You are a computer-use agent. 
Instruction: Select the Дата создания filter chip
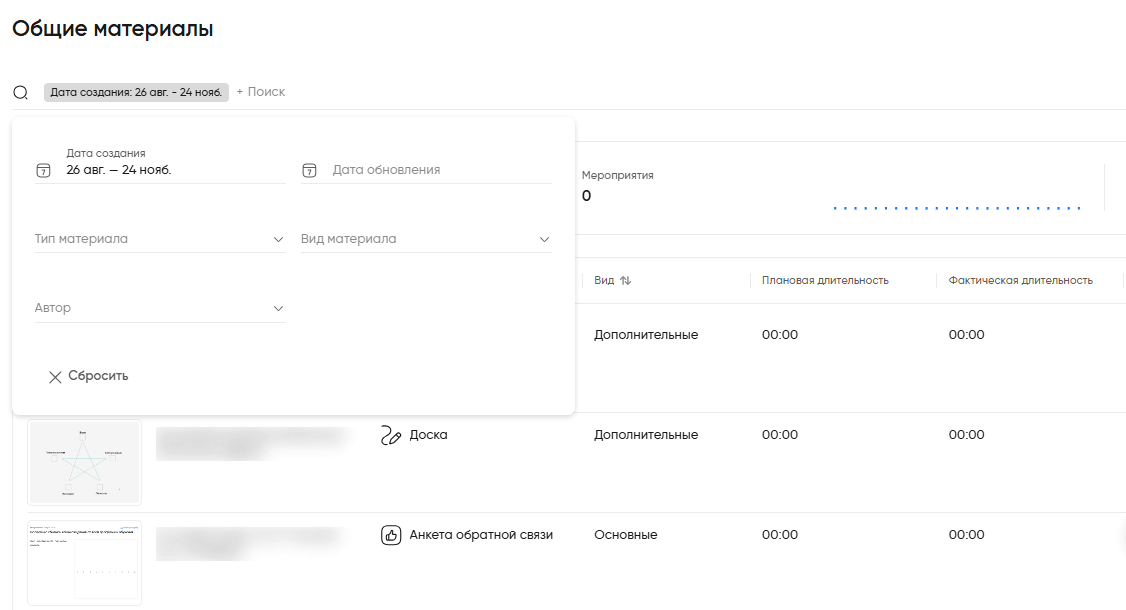coord(136,92)
